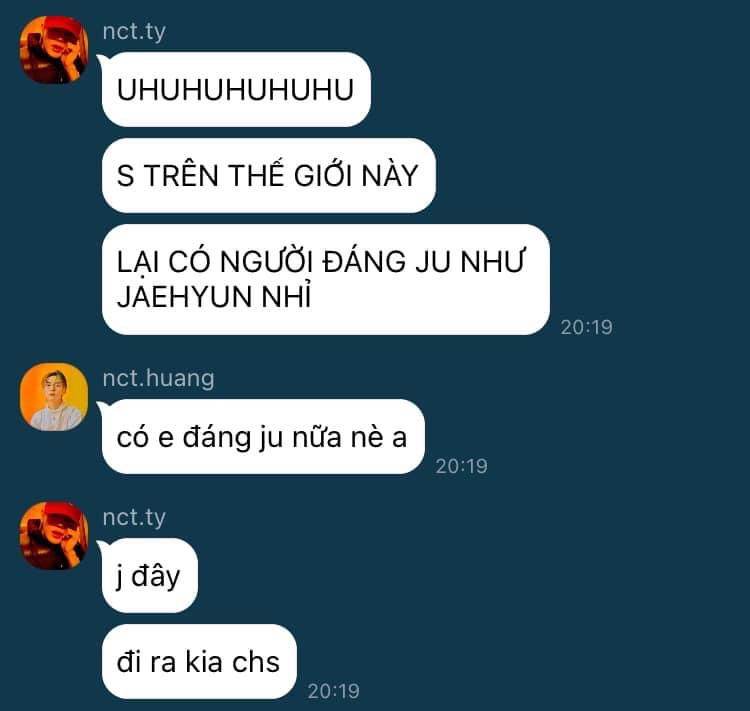Viewport: 750px width, 711px height.
Task: Select the 'S TRÊN THẾ GIỚI NÀY' message
Action: 268,176
